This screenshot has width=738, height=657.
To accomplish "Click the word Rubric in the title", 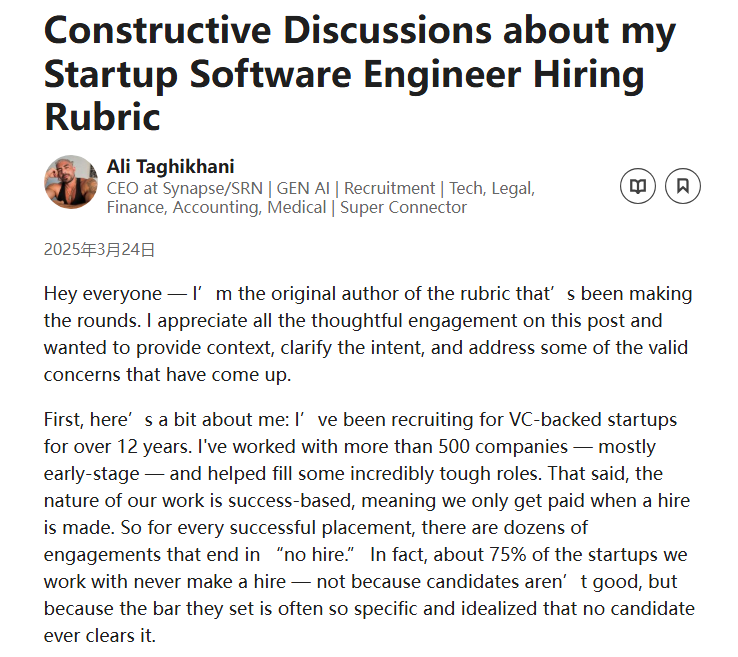I will 102,117.
